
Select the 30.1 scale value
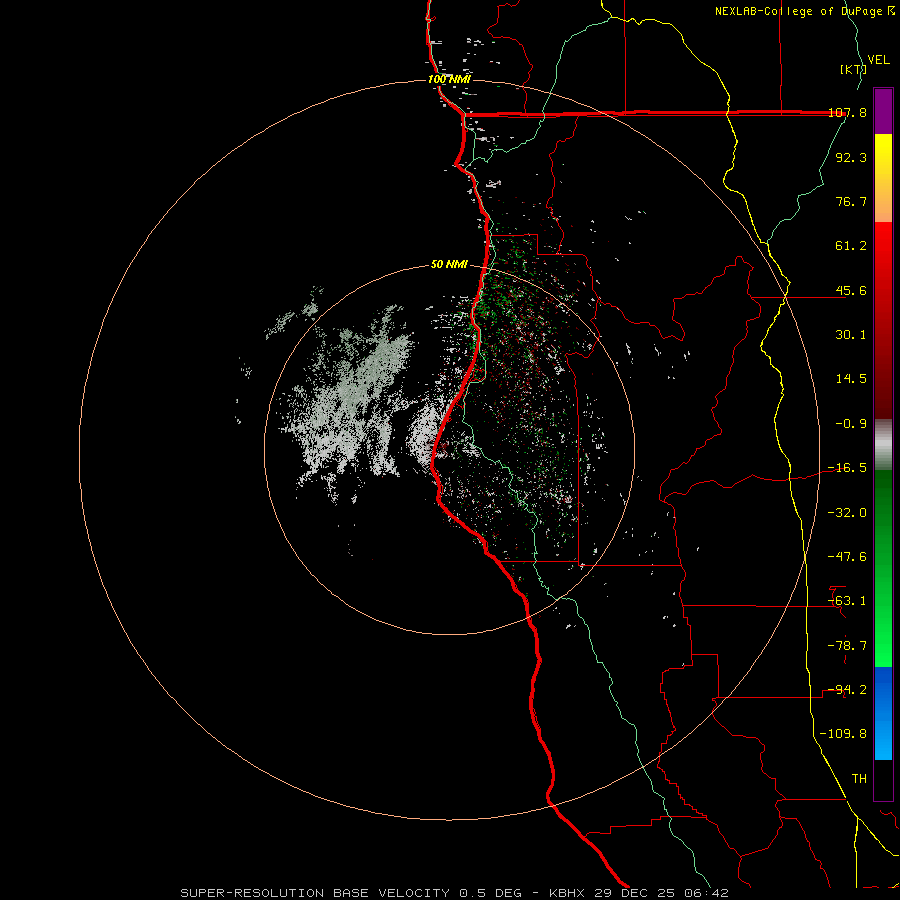851,335
